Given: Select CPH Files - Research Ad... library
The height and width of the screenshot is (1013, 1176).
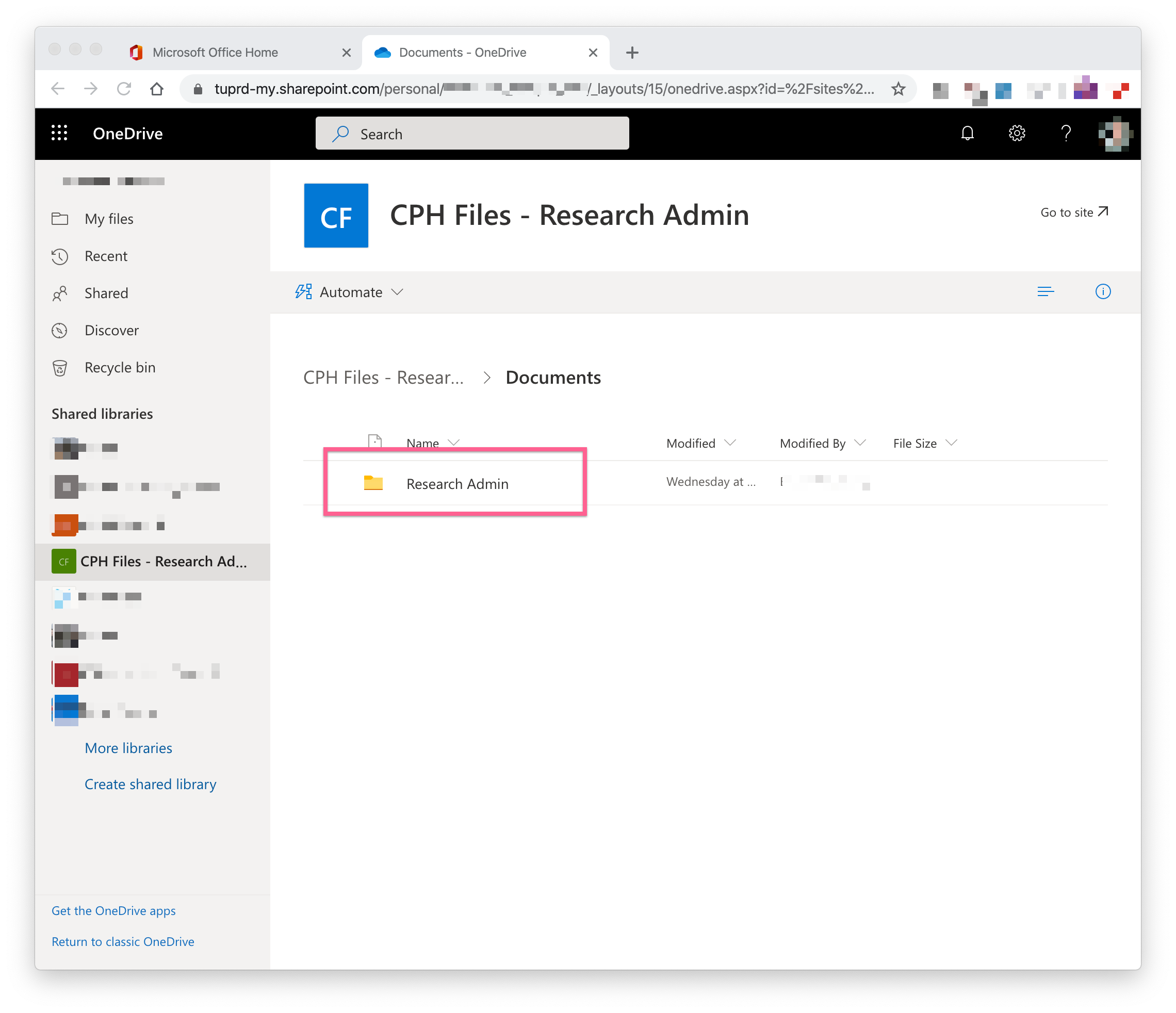Looking at the screenshot, I should [152, 562].
